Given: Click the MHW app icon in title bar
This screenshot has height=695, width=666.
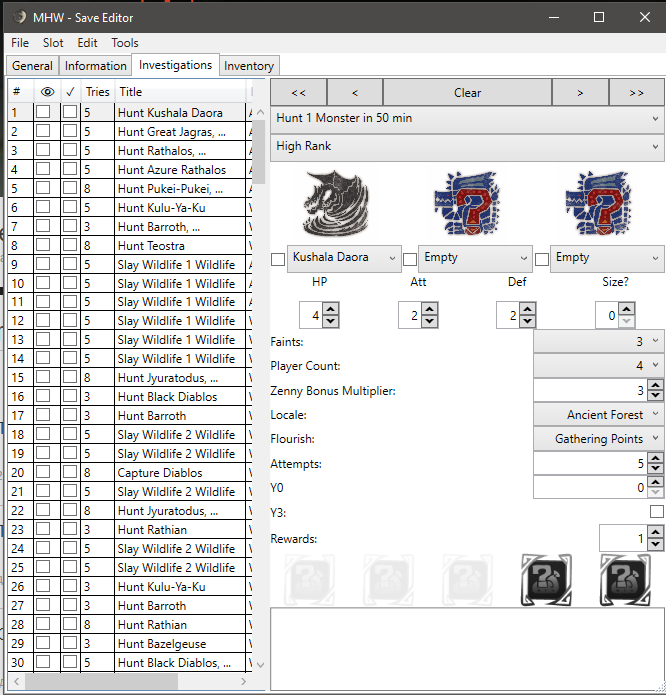Looking at the screenshot, I should 19,17.
